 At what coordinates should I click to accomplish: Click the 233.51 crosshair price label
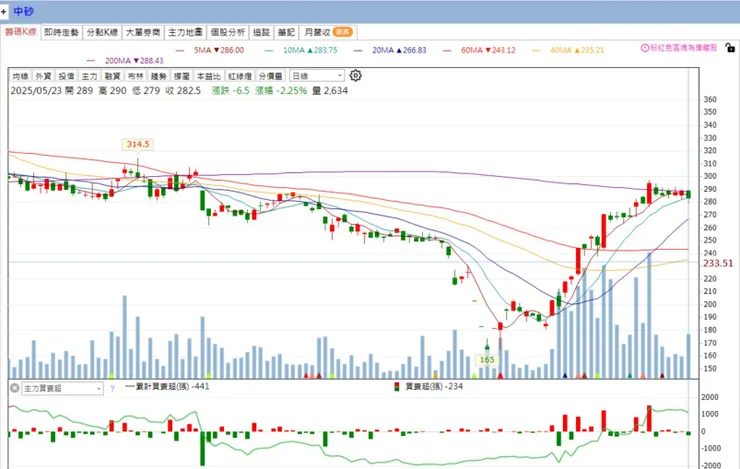718,263
